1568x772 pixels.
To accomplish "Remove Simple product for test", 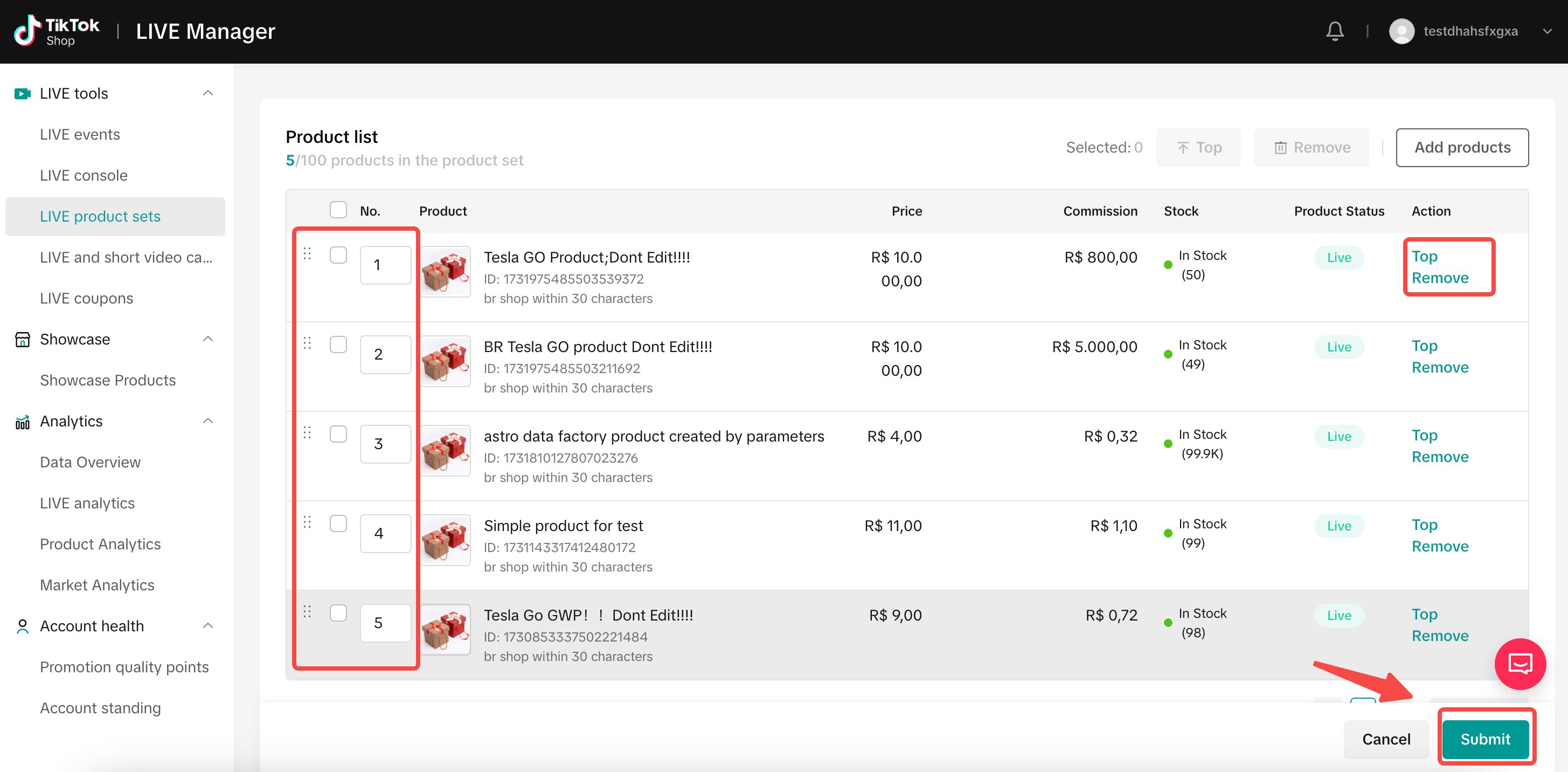I will point(1440,547).
